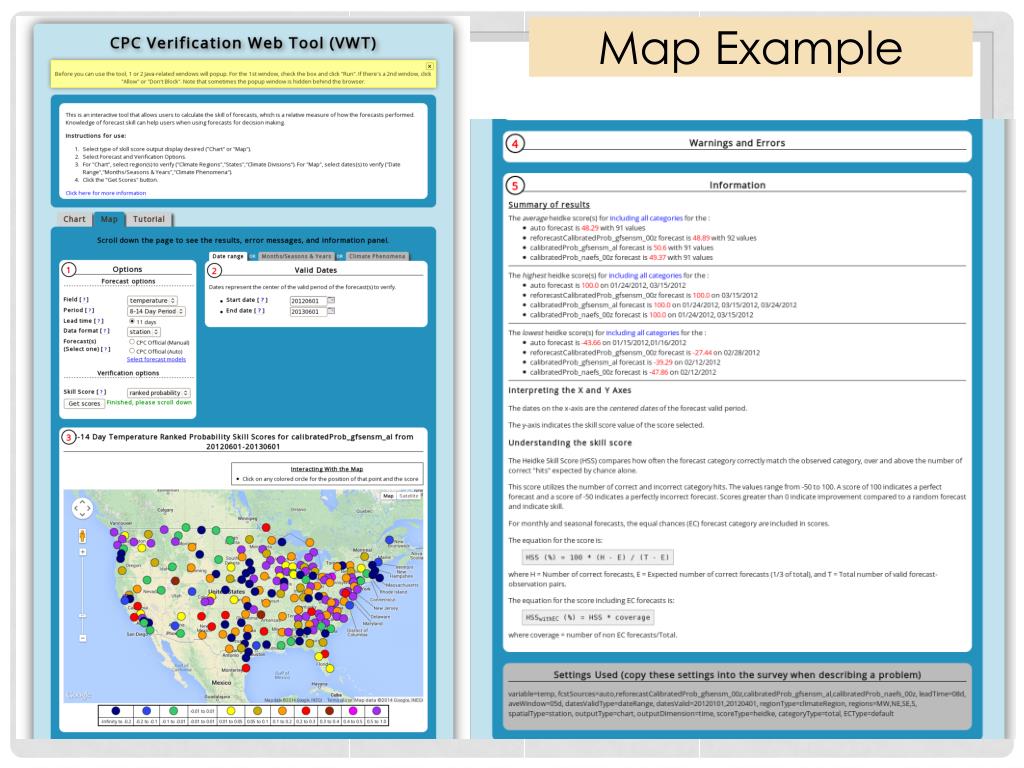Screen dimensions: 1024x768
Task: Open the Skill Score dropdown showing ranked probability
Action: click(159, 392)
